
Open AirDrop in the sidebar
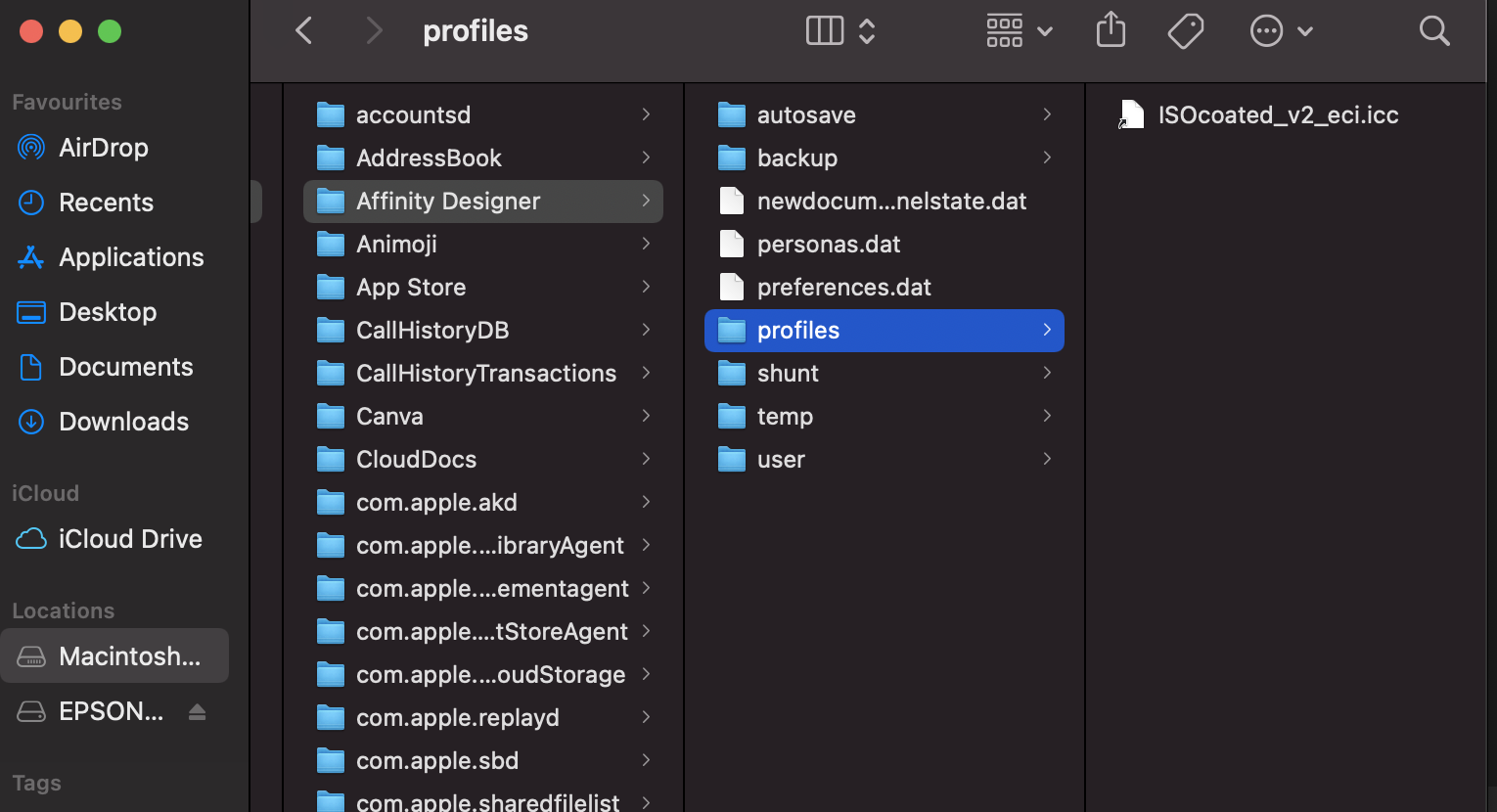(114, 148)
